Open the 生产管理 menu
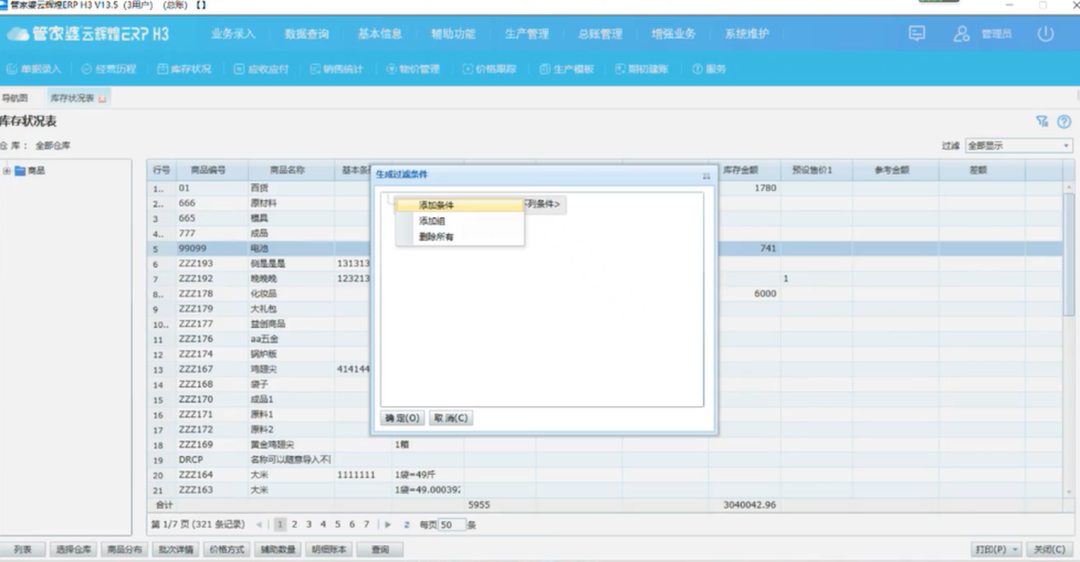1080x562 pixels. (x=526, y=34)
